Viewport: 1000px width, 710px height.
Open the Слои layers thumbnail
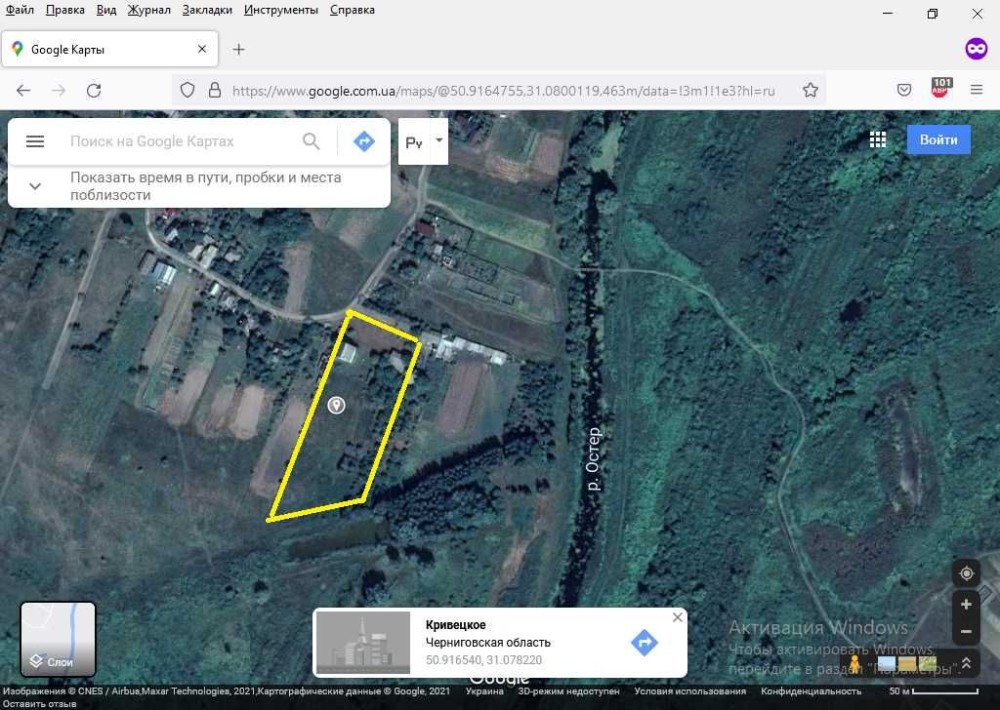(x=58, y=639)
